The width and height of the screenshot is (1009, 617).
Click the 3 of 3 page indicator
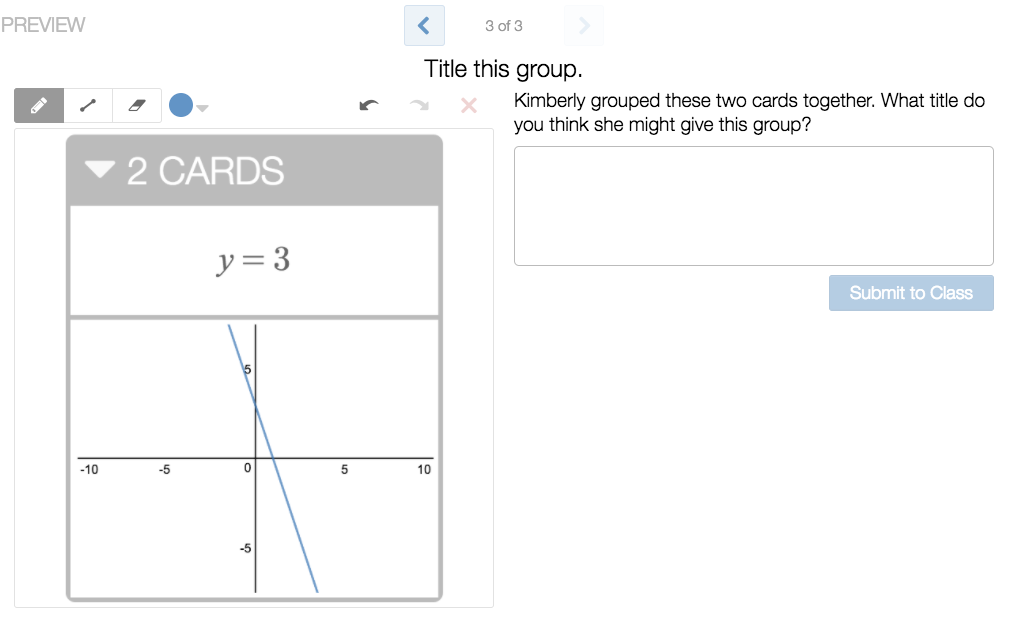[503, 26]
